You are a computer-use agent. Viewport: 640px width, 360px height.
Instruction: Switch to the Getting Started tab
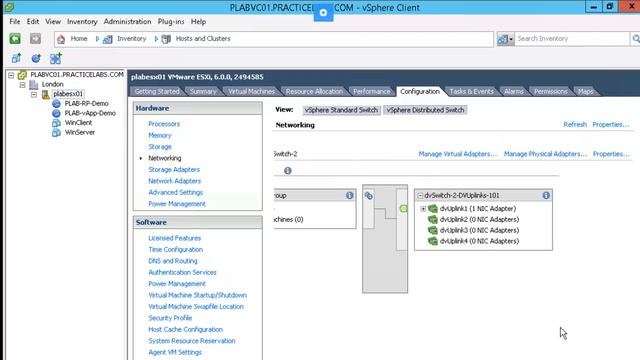[x=157, y=91]
